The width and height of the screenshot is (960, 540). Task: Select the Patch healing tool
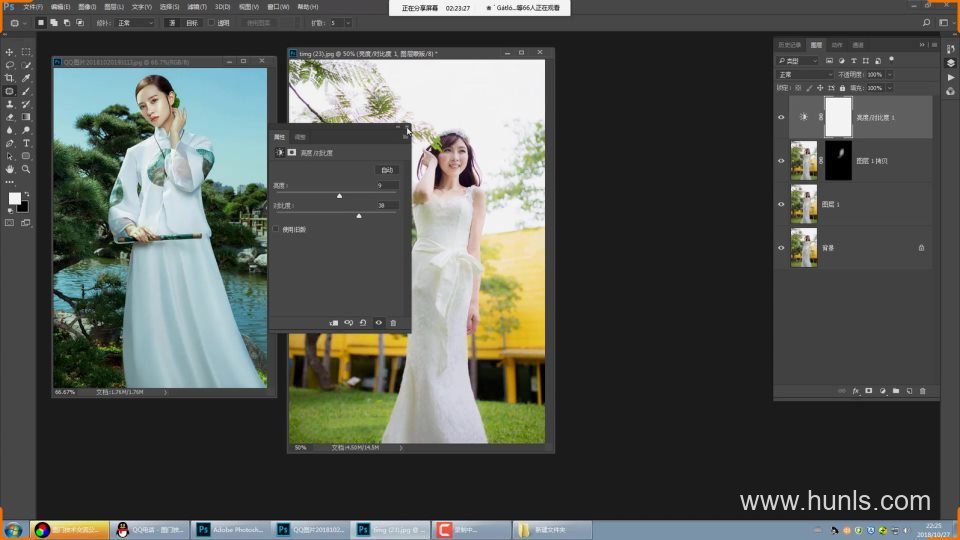point(9,91)
